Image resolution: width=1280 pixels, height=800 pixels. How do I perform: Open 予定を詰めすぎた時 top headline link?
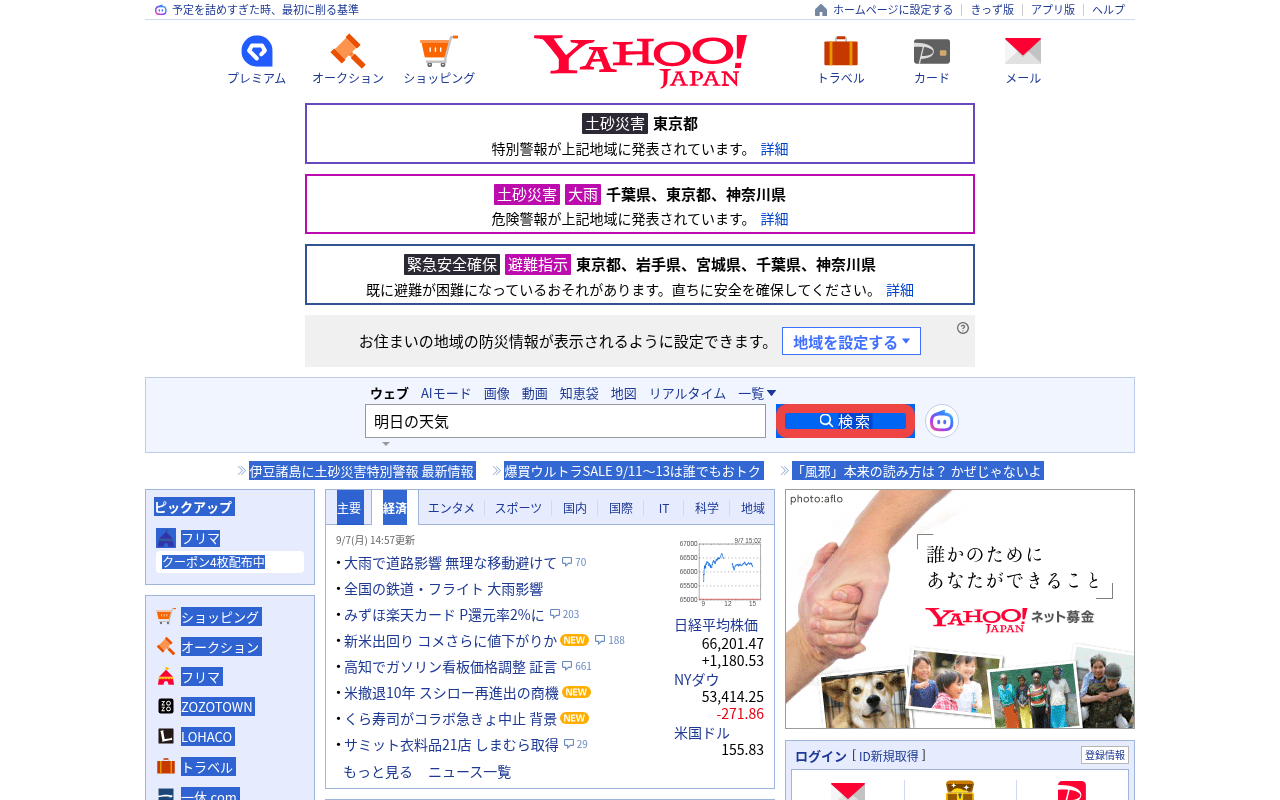click(265, 10)
